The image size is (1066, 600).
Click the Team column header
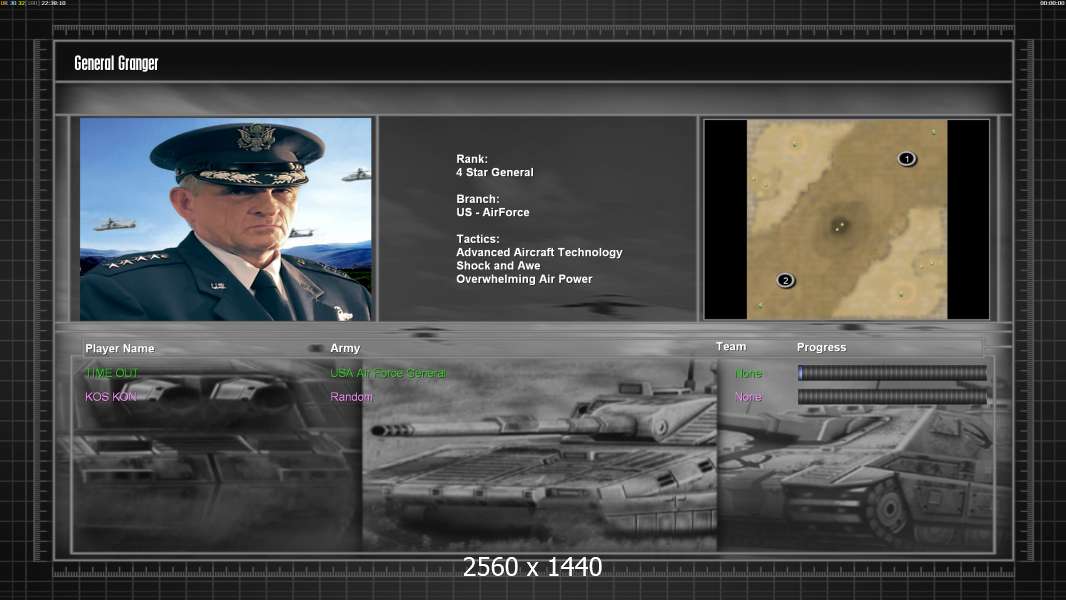[731, 347]
